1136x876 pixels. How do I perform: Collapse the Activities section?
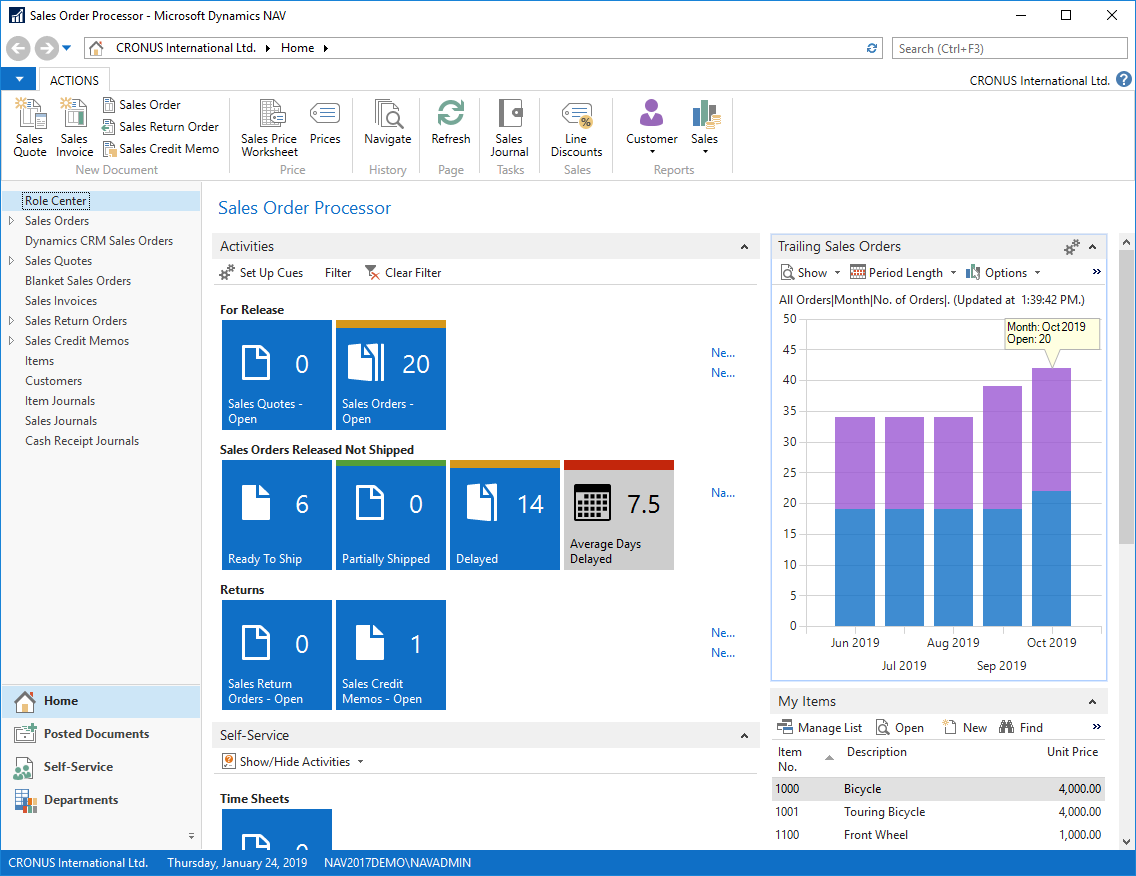click(x=743, y=247)
